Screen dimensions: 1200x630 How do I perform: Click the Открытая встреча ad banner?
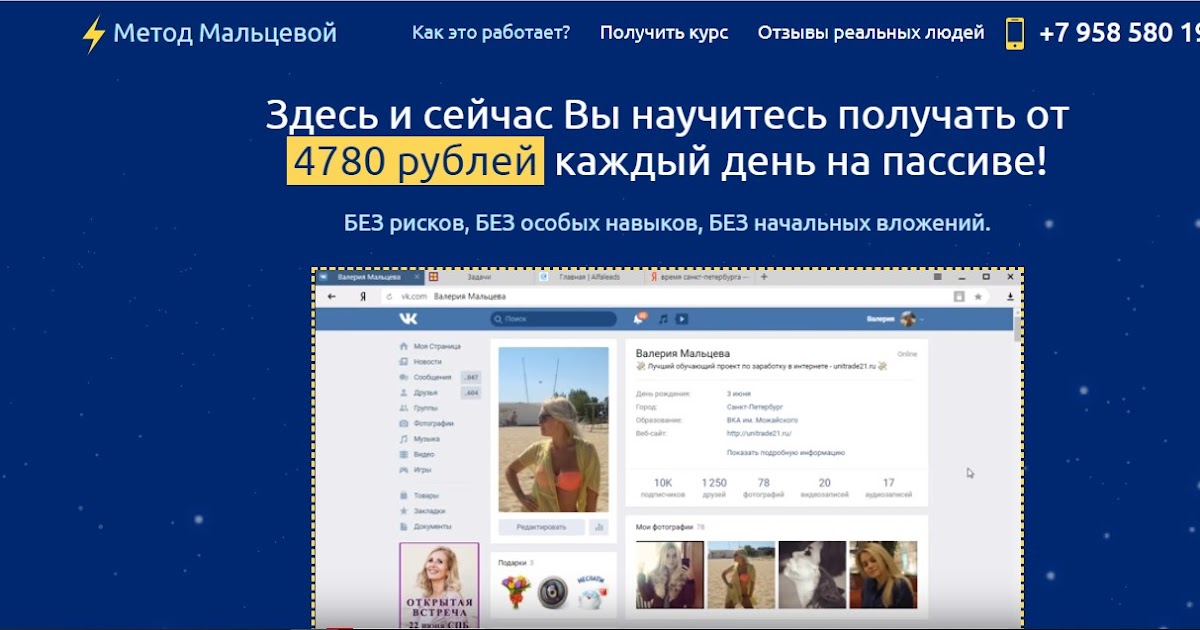438,585
